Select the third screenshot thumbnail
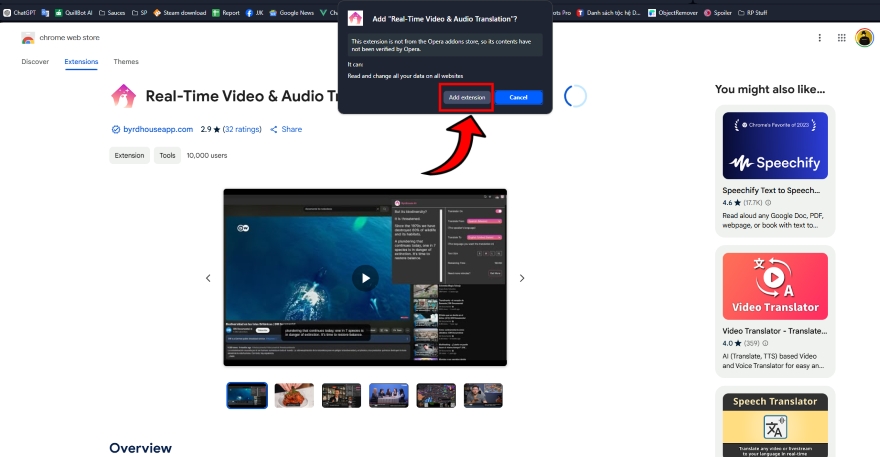Image resolution: width=880 pixels, height=457 pixels. coord(341,396)
